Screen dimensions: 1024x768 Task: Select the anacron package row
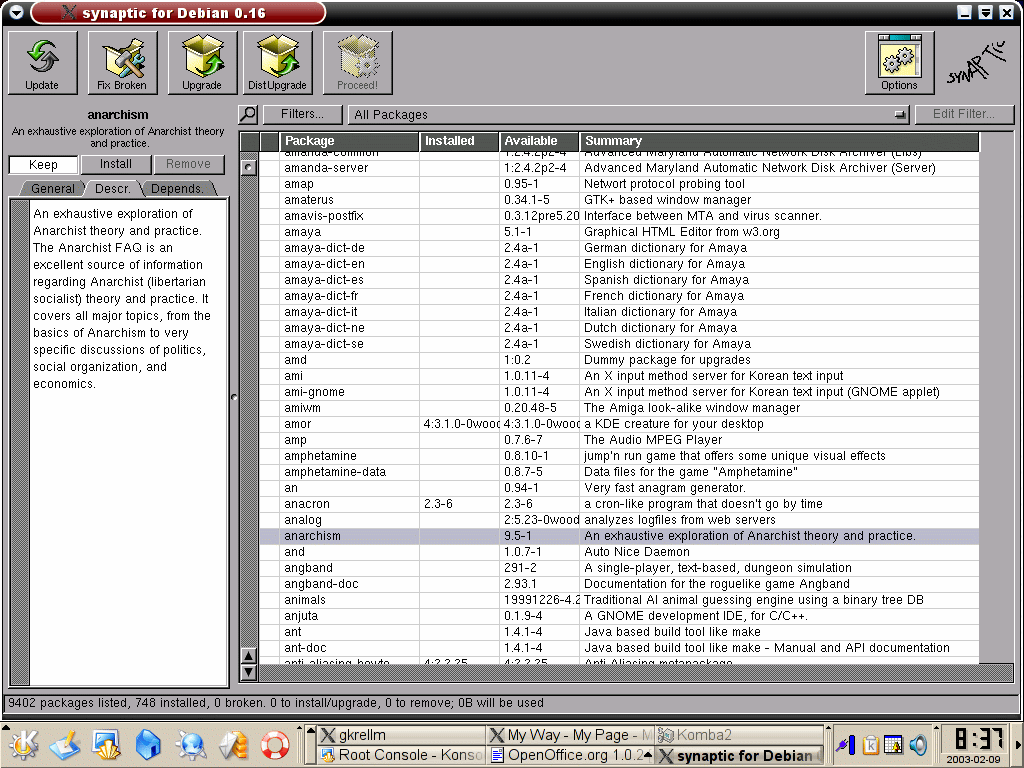click(619, 504)
